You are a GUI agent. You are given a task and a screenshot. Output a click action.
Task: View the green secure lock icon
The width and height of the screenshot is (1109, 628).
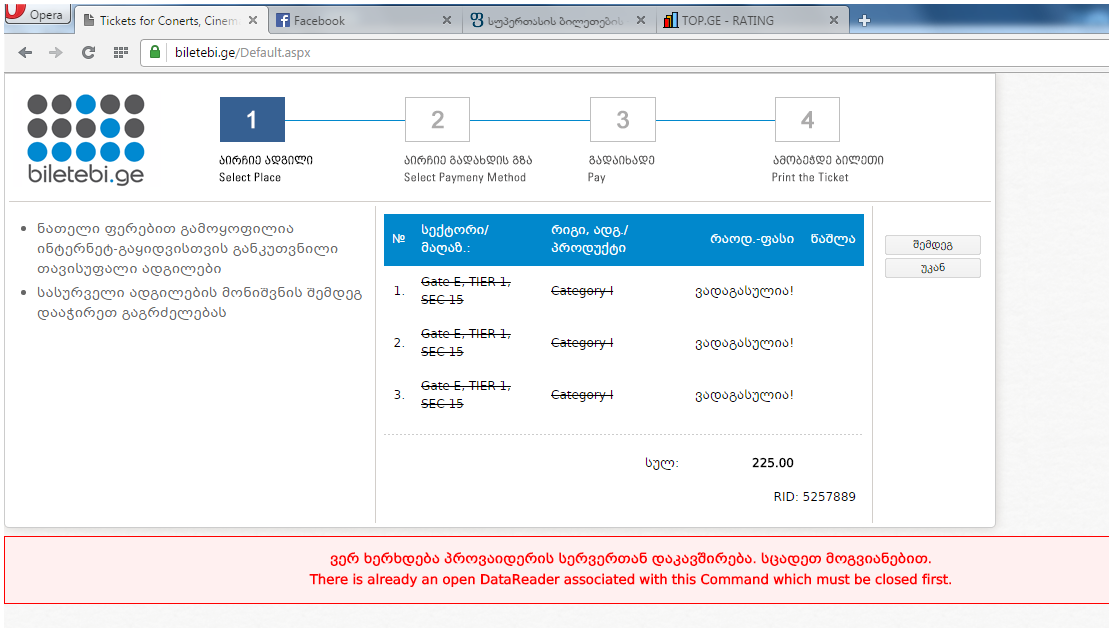point(155,52)
